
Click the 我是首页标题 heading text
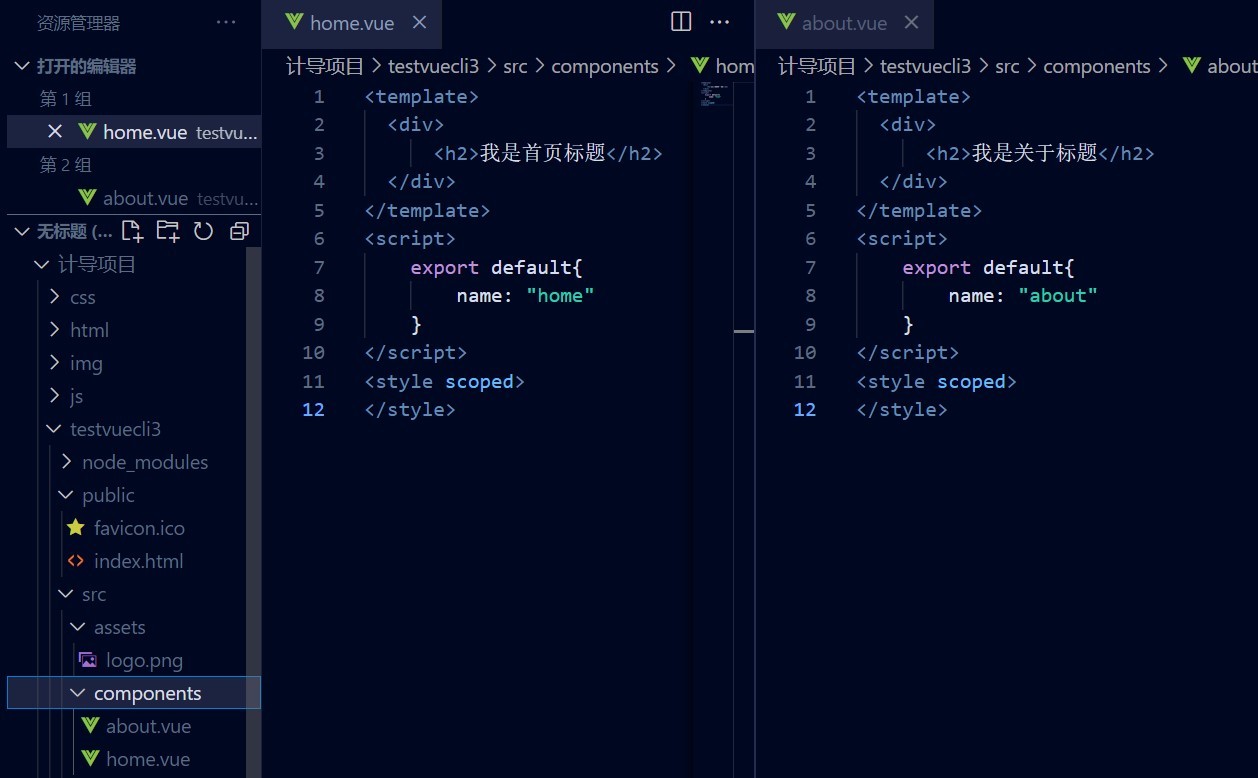(x=543, y=153)
